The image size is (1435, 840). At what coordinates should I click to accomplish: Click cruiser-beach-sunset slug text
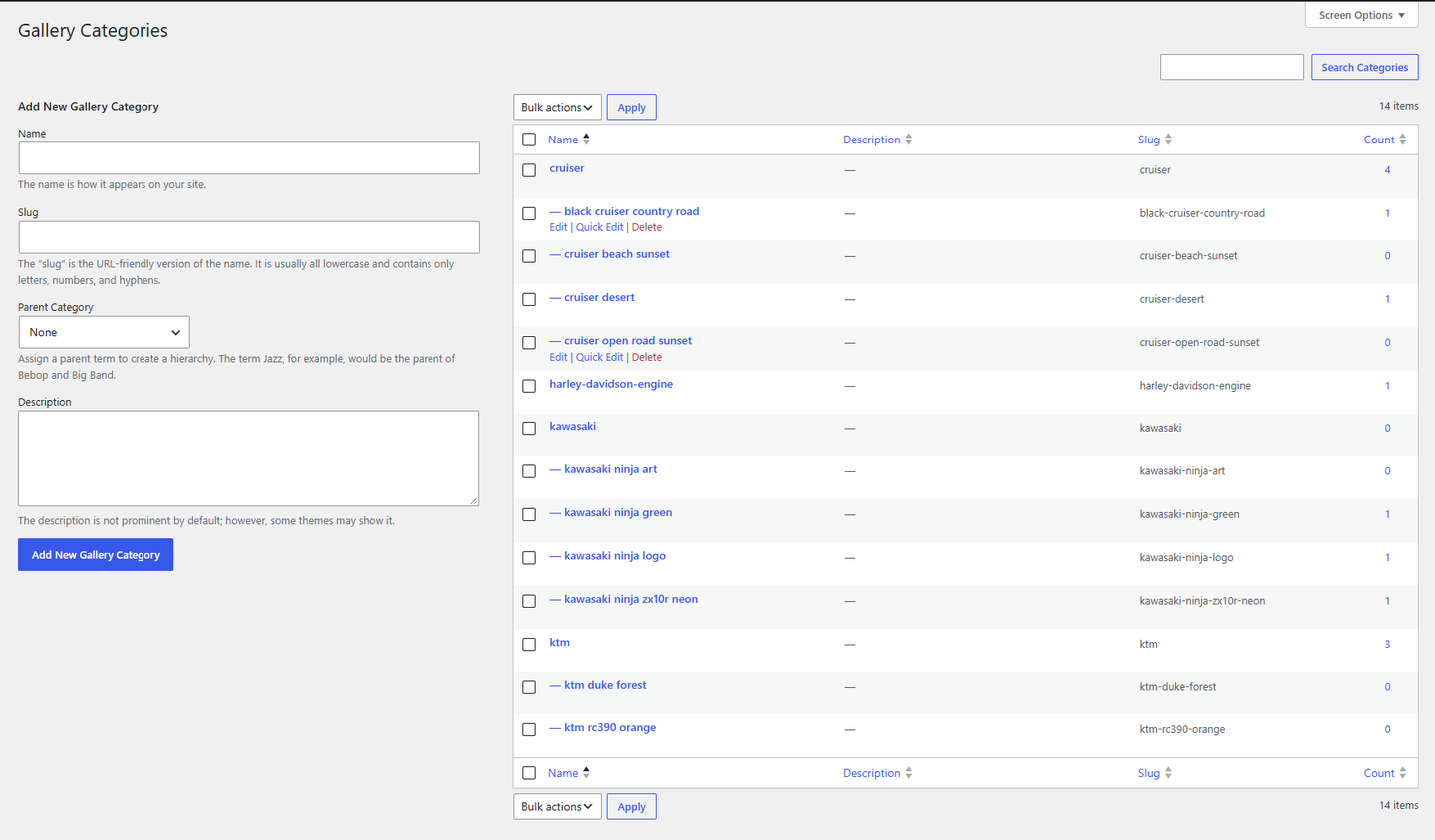tap(1188, 256)
